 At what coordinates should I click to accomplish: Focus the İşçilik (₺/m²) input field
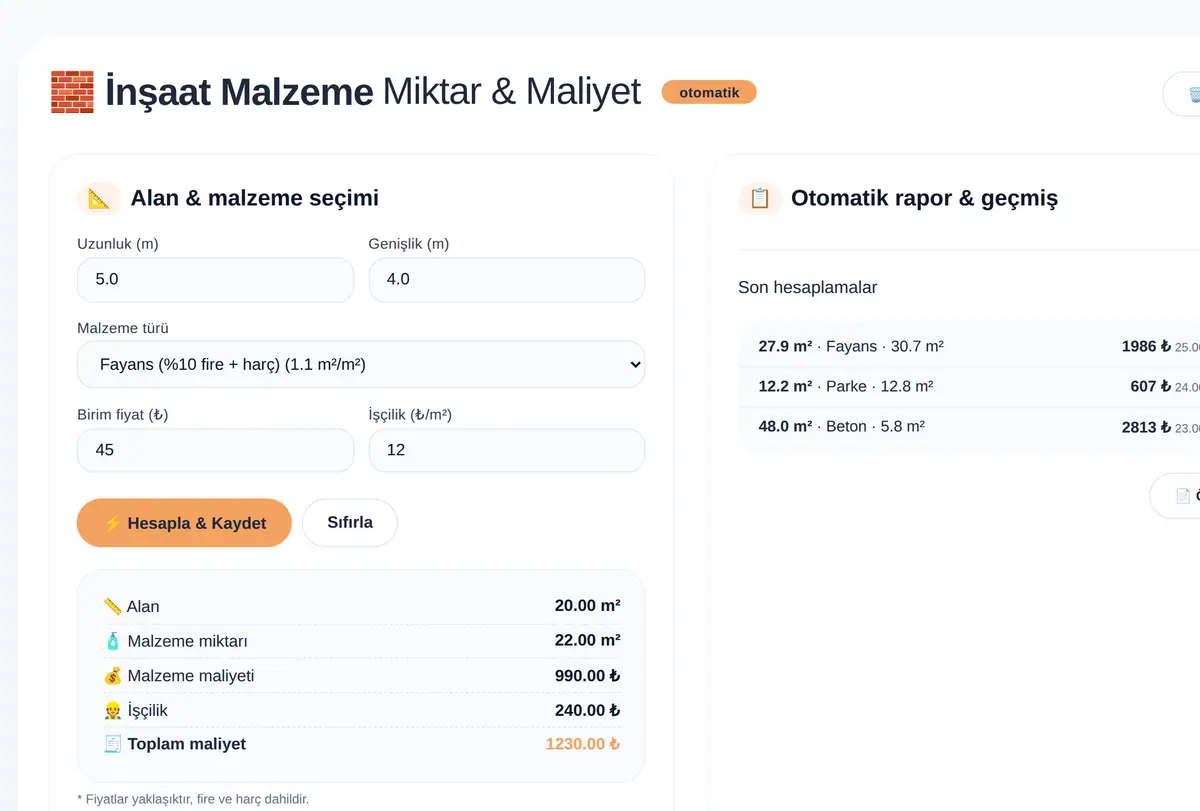click(507, 450)
